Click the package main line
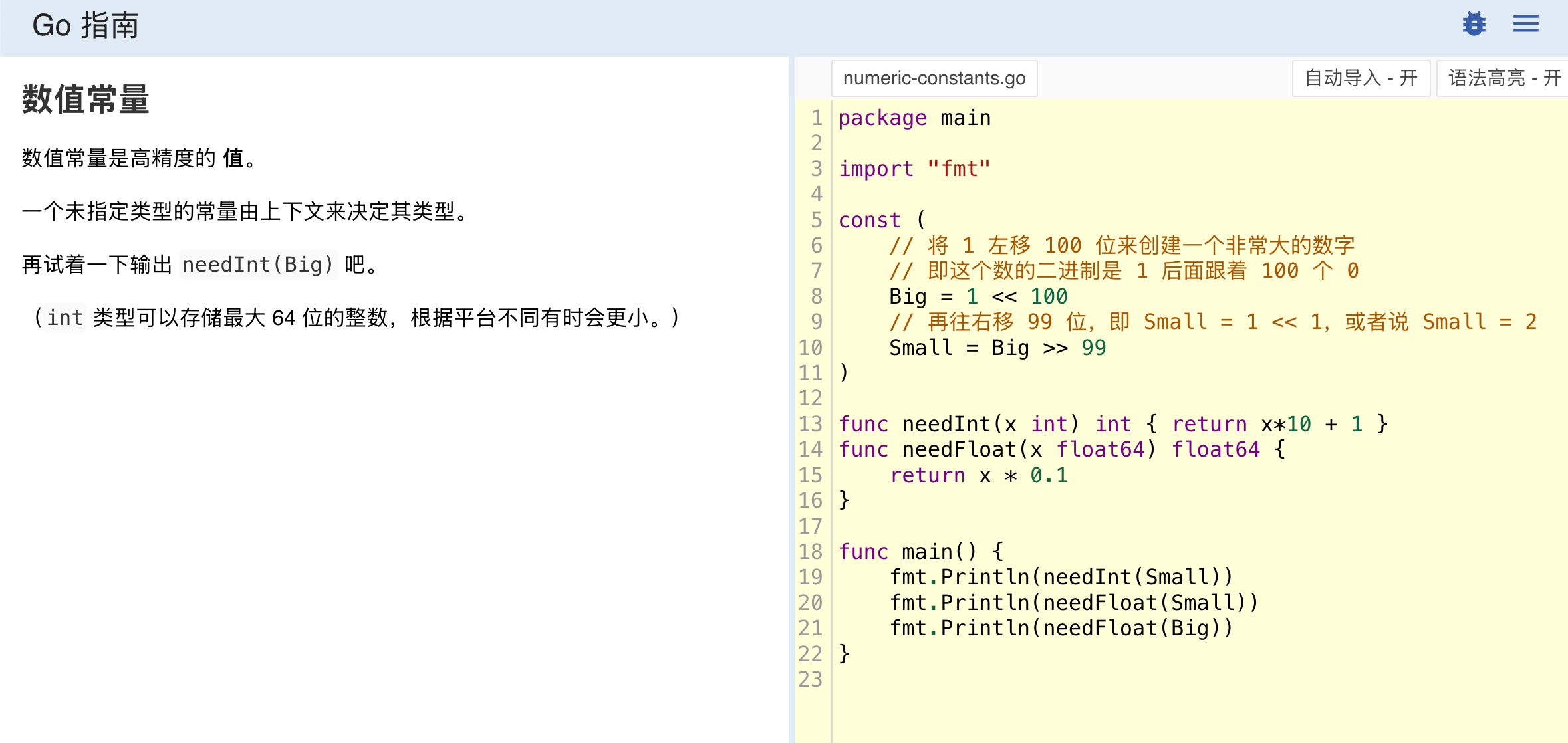Screen dimensions: 1568x743 [914, 118]
